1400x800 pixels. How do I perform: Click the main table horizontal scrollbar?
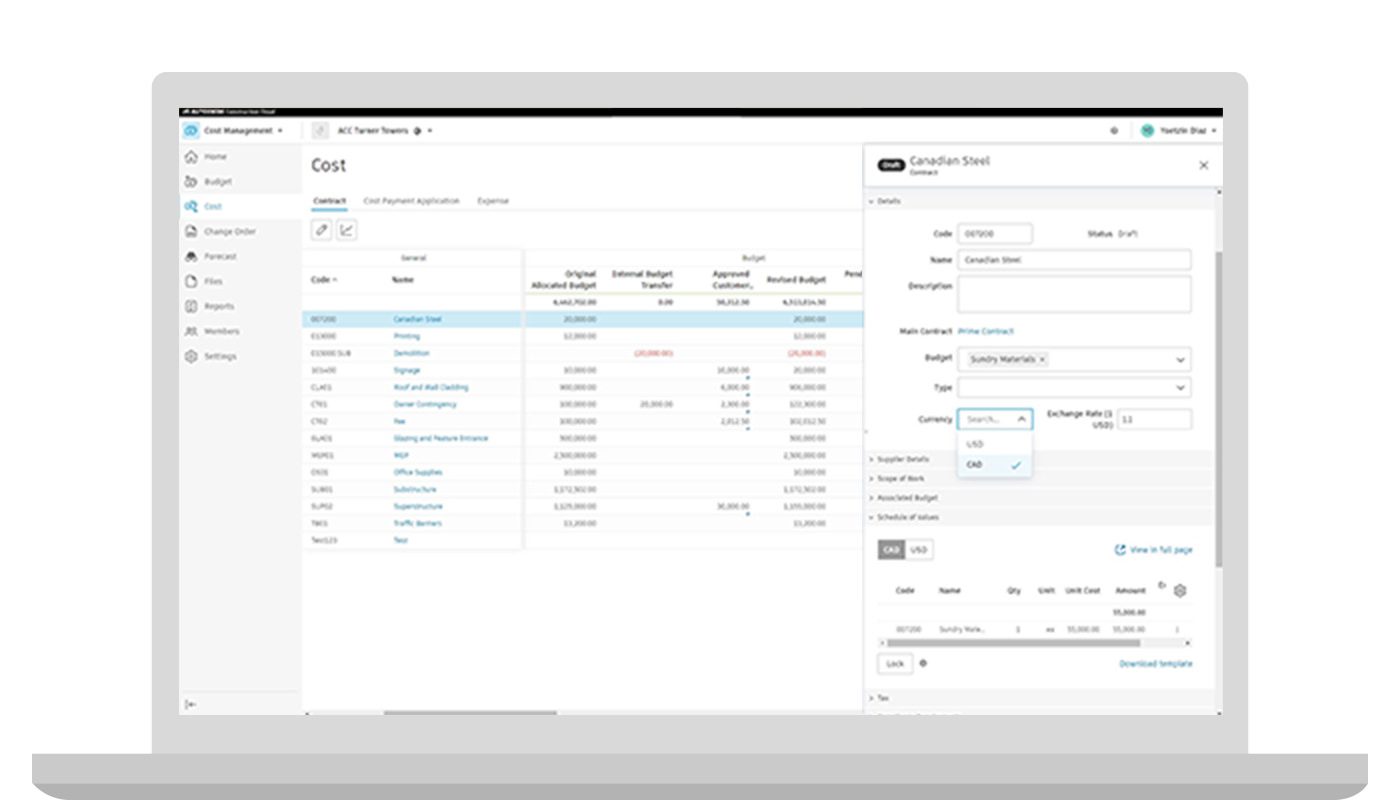point(470,713)
